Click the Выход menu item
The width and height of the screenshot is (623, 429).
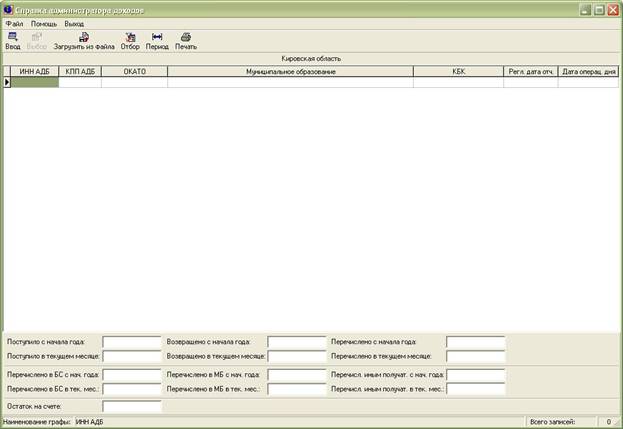(x=74, y=23)
